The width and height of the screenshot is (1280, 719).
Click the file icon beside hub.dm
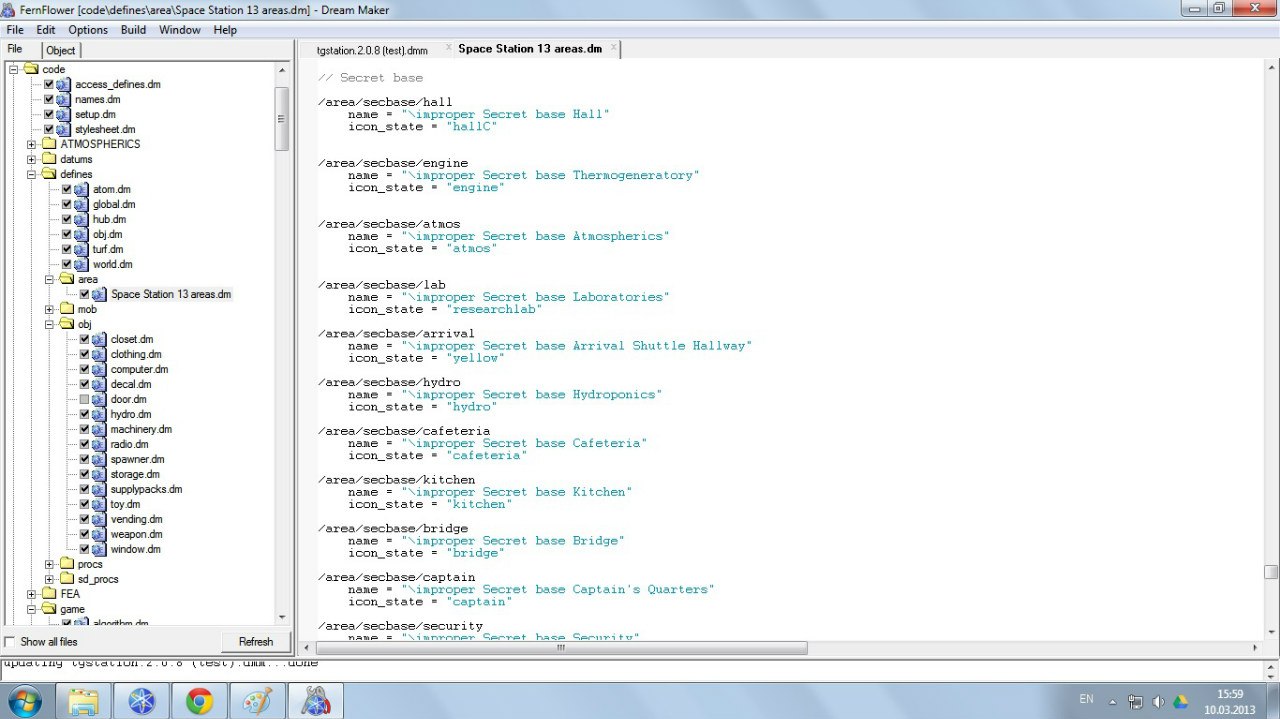(81, 219)
